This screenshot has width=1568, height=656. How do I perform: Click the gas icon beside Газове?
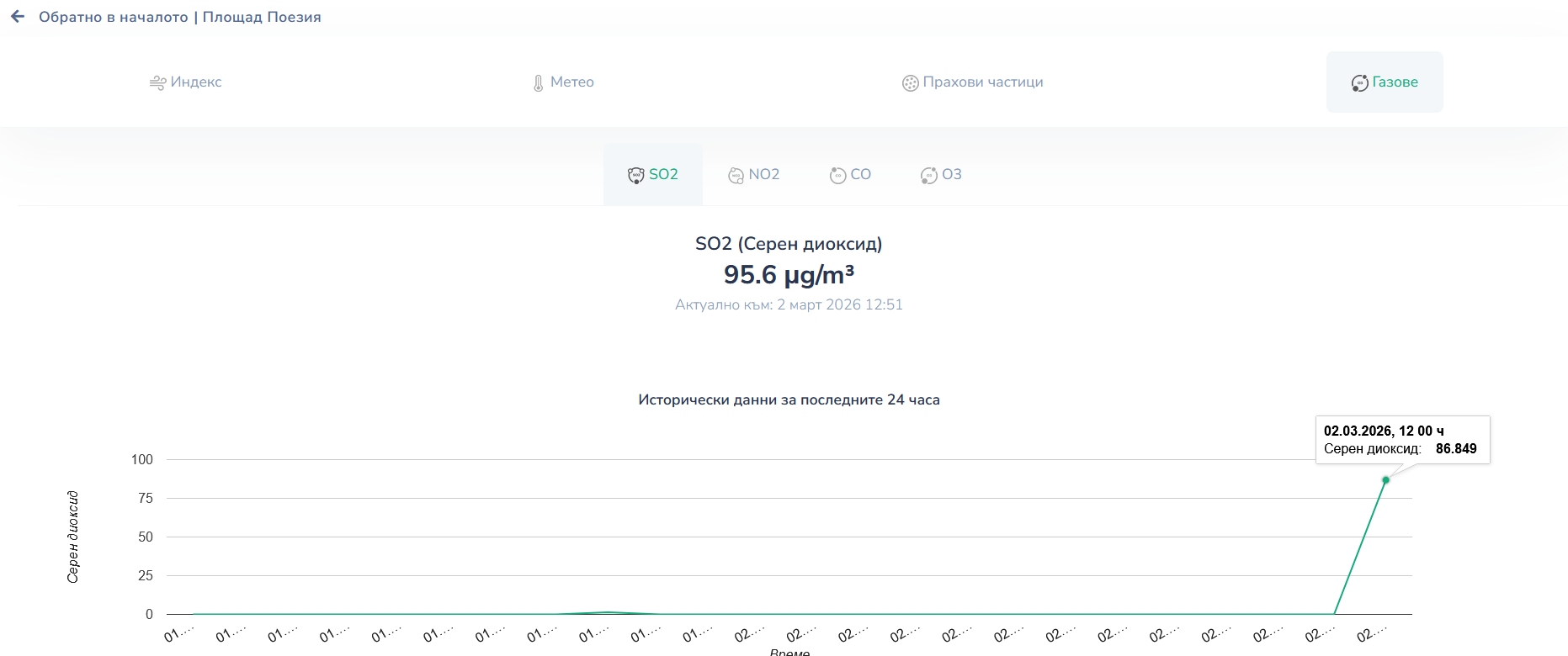(1359, 83)
